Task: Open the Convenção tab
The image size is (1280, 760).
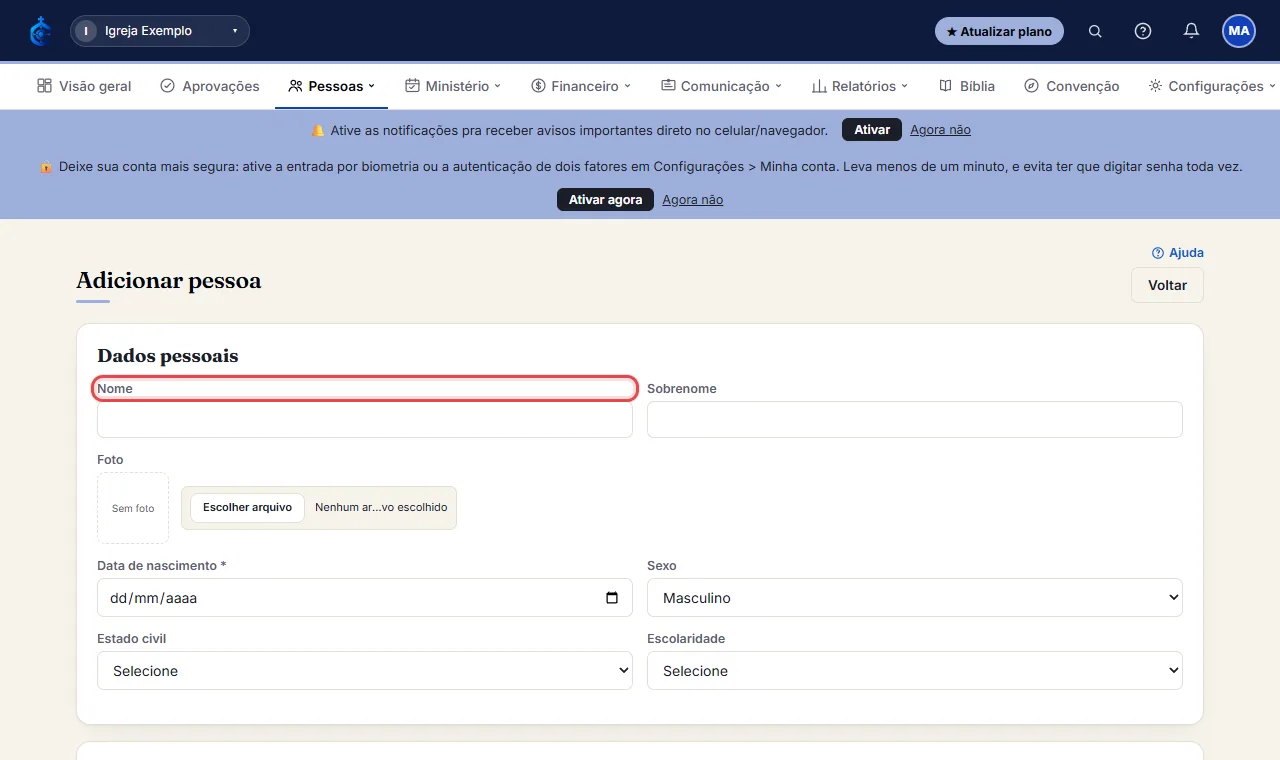Action: (x=1072, y=86)
